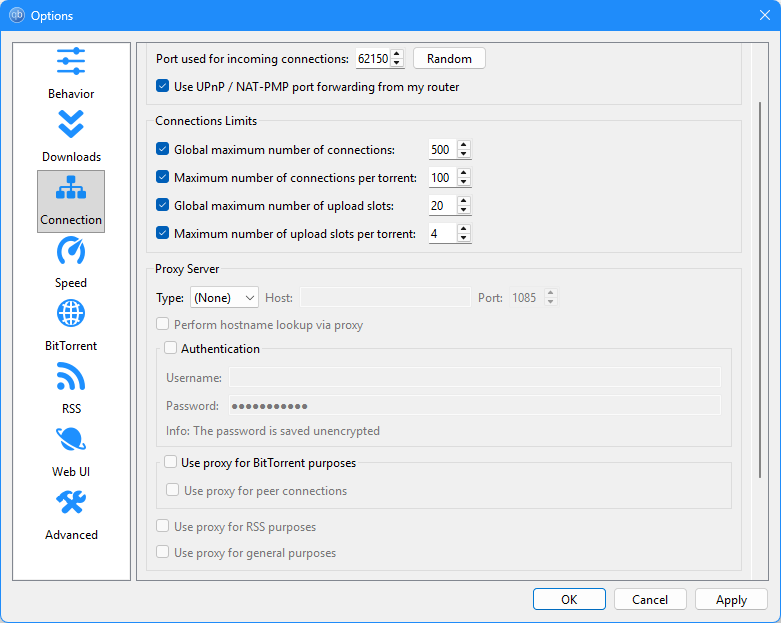Viewport: 781px width, 623px height.
Task: Switch to Speed tab label
Action: (x=71, y=282)
